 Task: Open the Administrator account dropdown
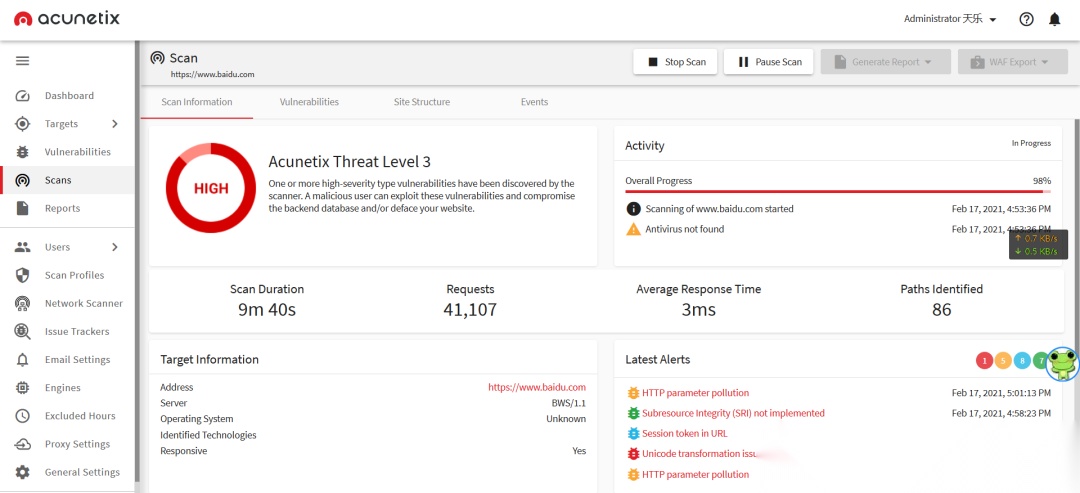coord(950,19)
